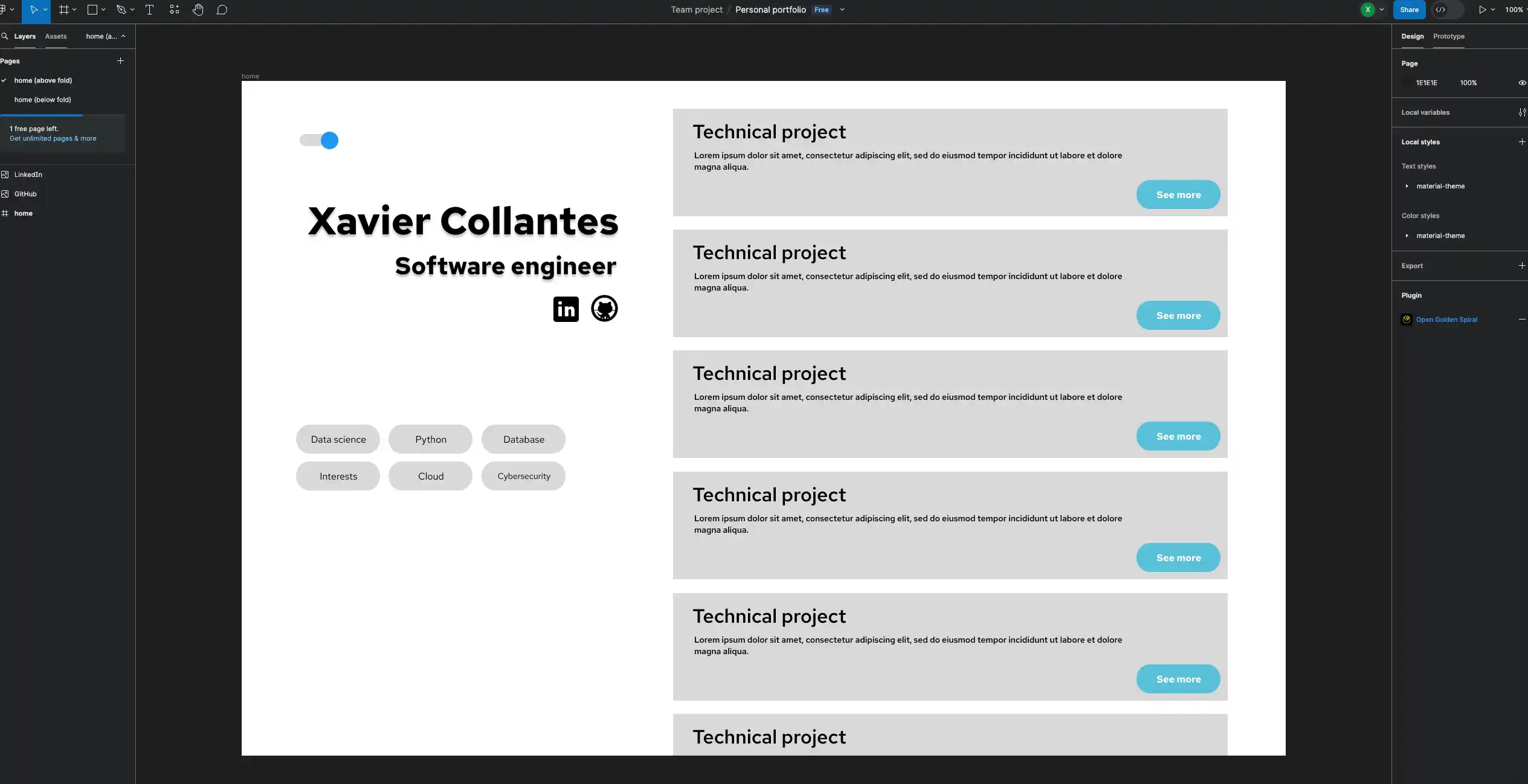Open the Resources (components) tool
Image resolution: width=1528 pixels, height=784 pixels.
tap(174, 10)
